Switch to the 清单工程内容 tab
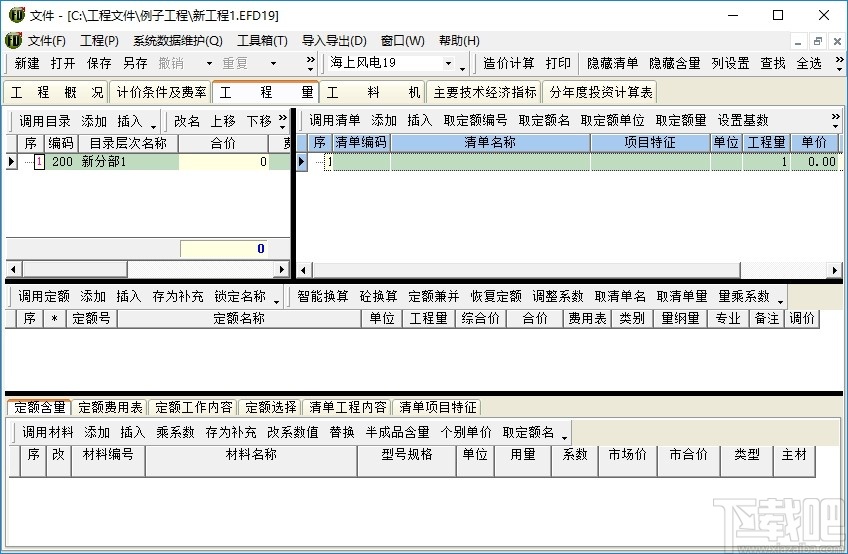 click(x=348, y=407)
